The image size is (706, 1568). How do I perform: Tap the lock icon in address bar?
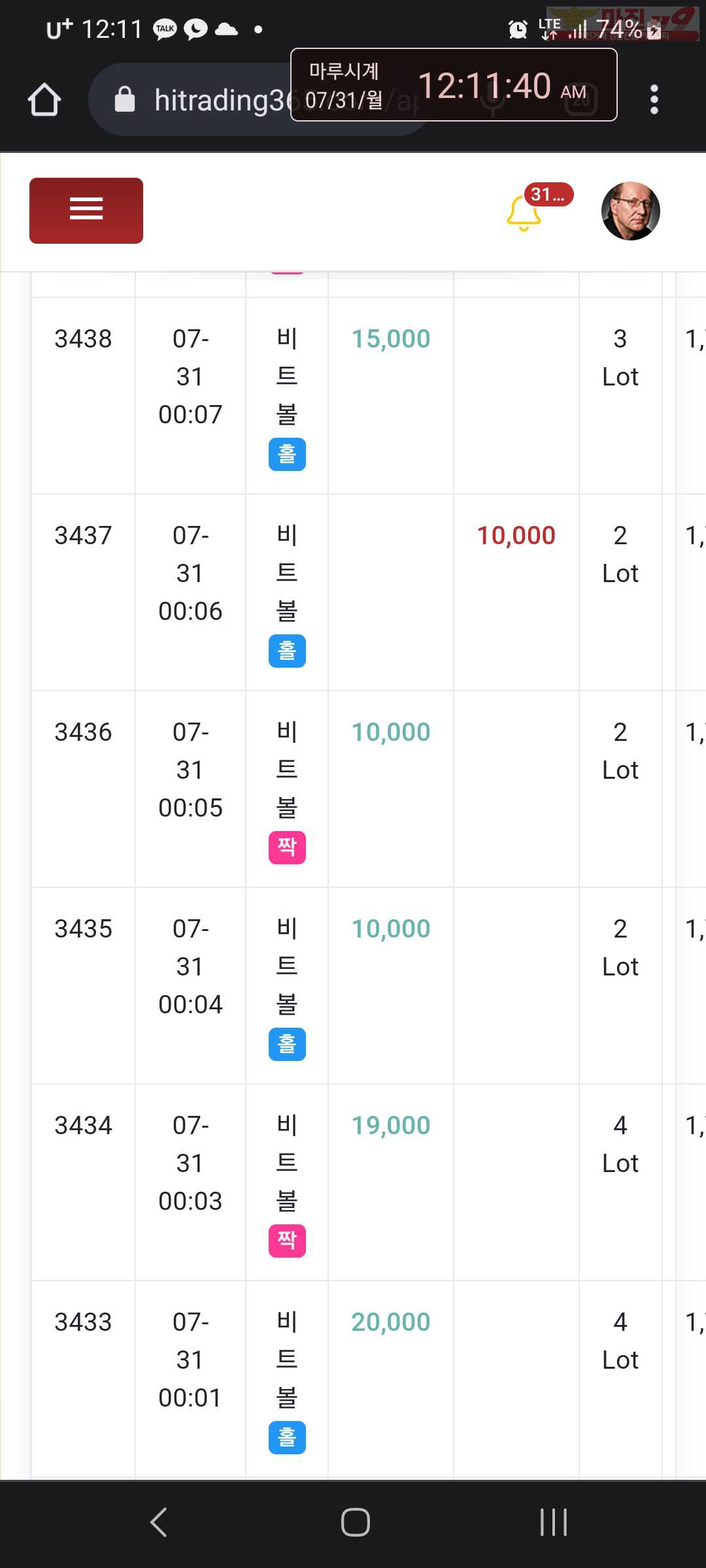coord(125,99)
